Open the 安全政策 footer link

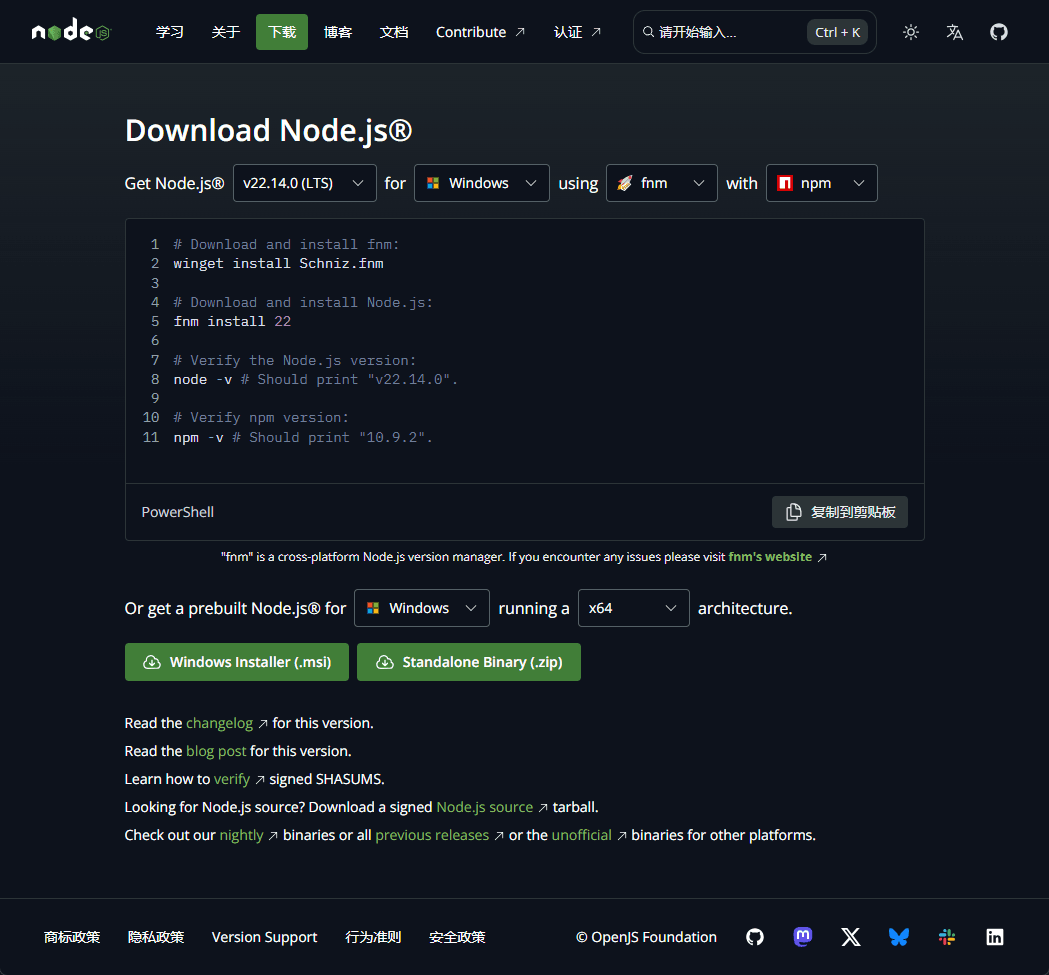tap(457, 937)
